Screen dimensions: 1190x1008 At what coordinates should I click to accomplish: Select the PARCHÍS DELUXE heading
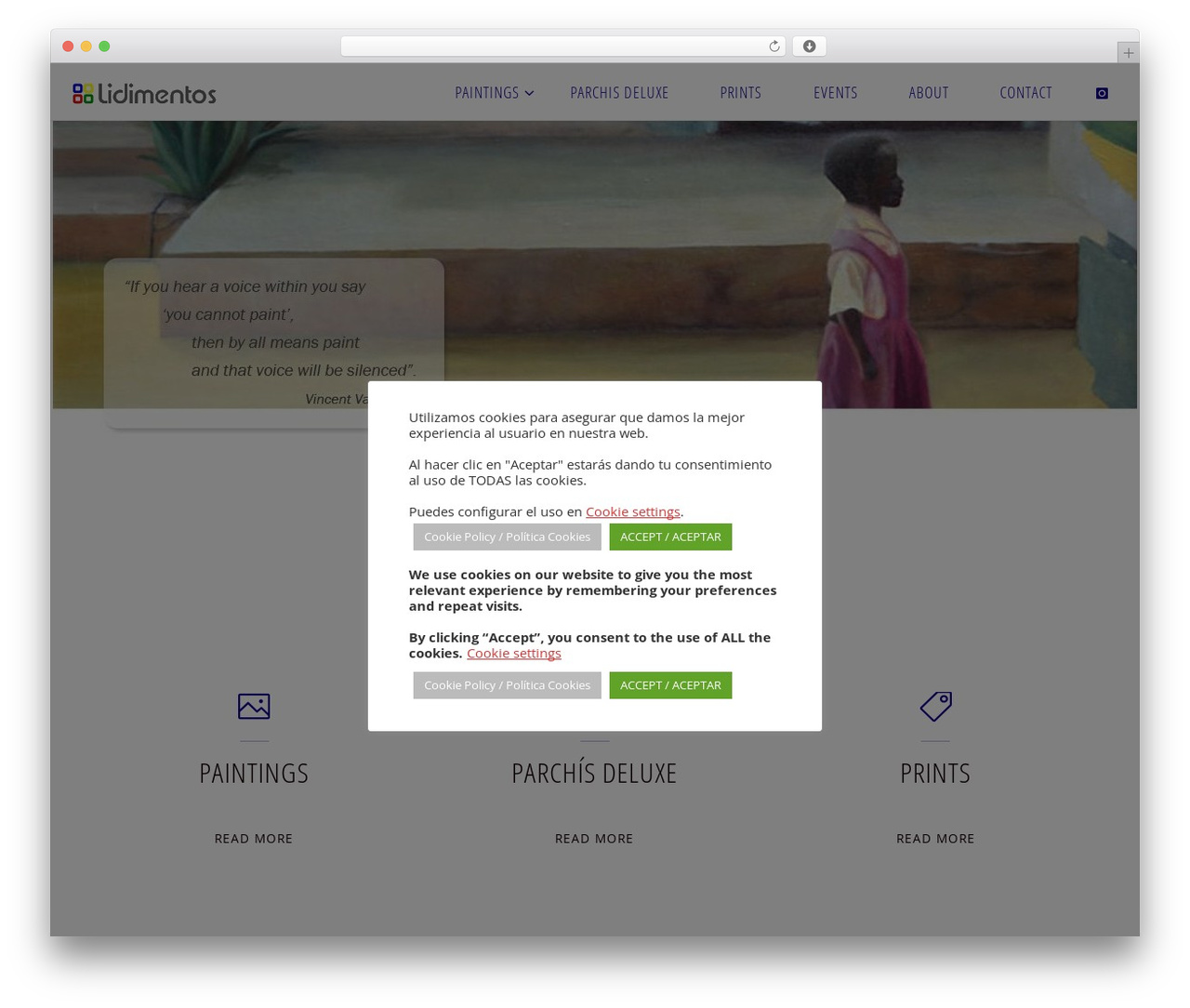coord(594,773)
